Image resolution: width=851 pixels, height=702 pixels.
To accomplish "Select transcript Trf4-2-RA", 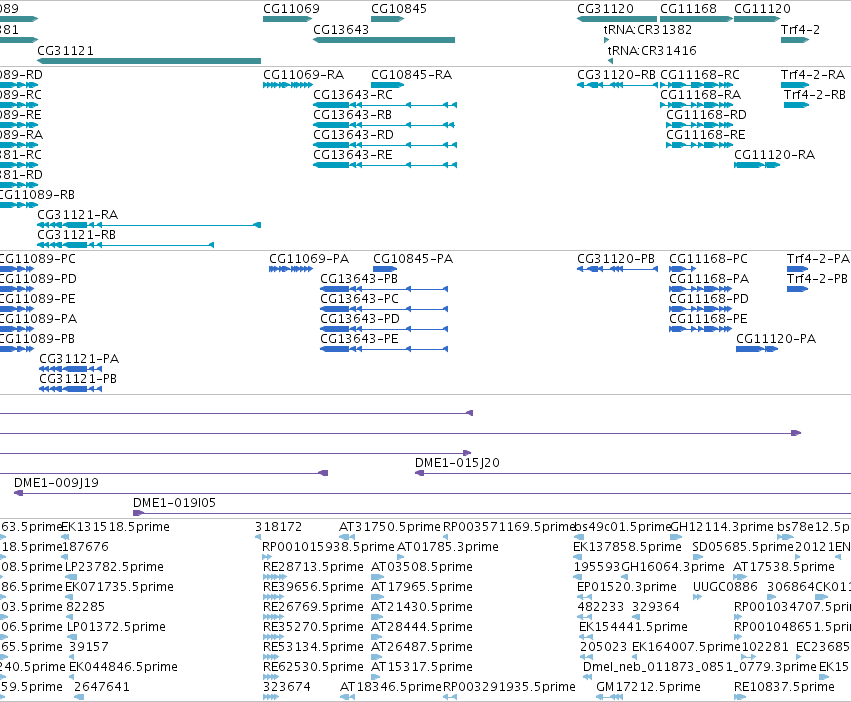I will [795, 85].
